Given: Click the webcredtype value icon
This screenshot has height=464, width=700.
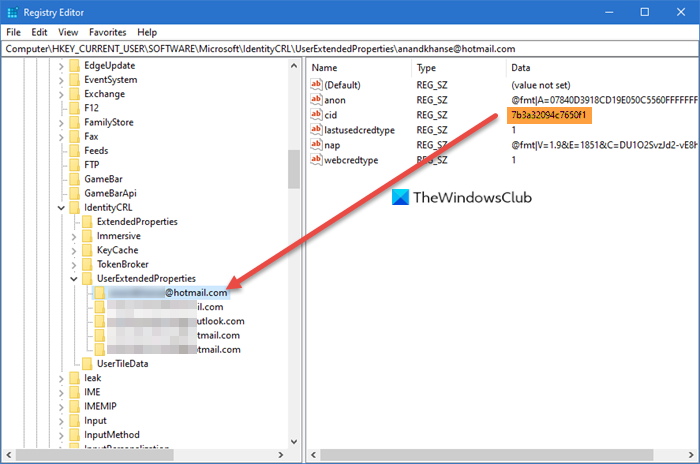Looking at the screenshot, I should (316, 160).
